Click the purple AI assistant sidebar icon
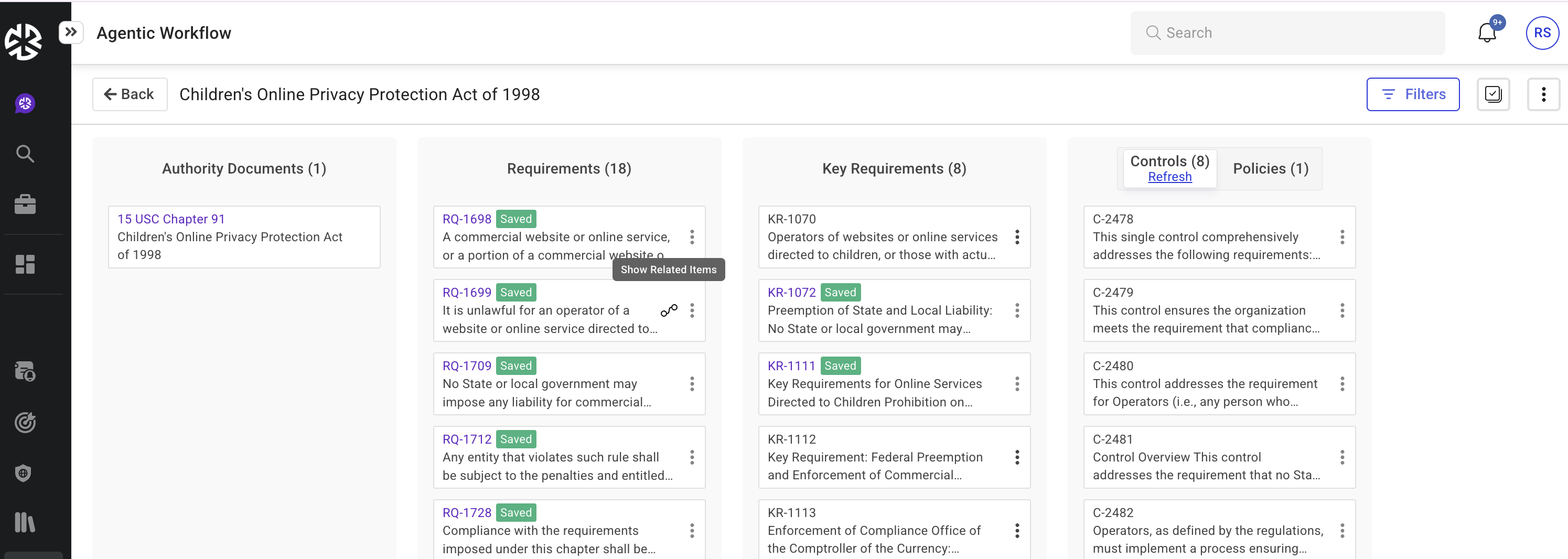Screen dimensions: 1568x559 point(25,103)
